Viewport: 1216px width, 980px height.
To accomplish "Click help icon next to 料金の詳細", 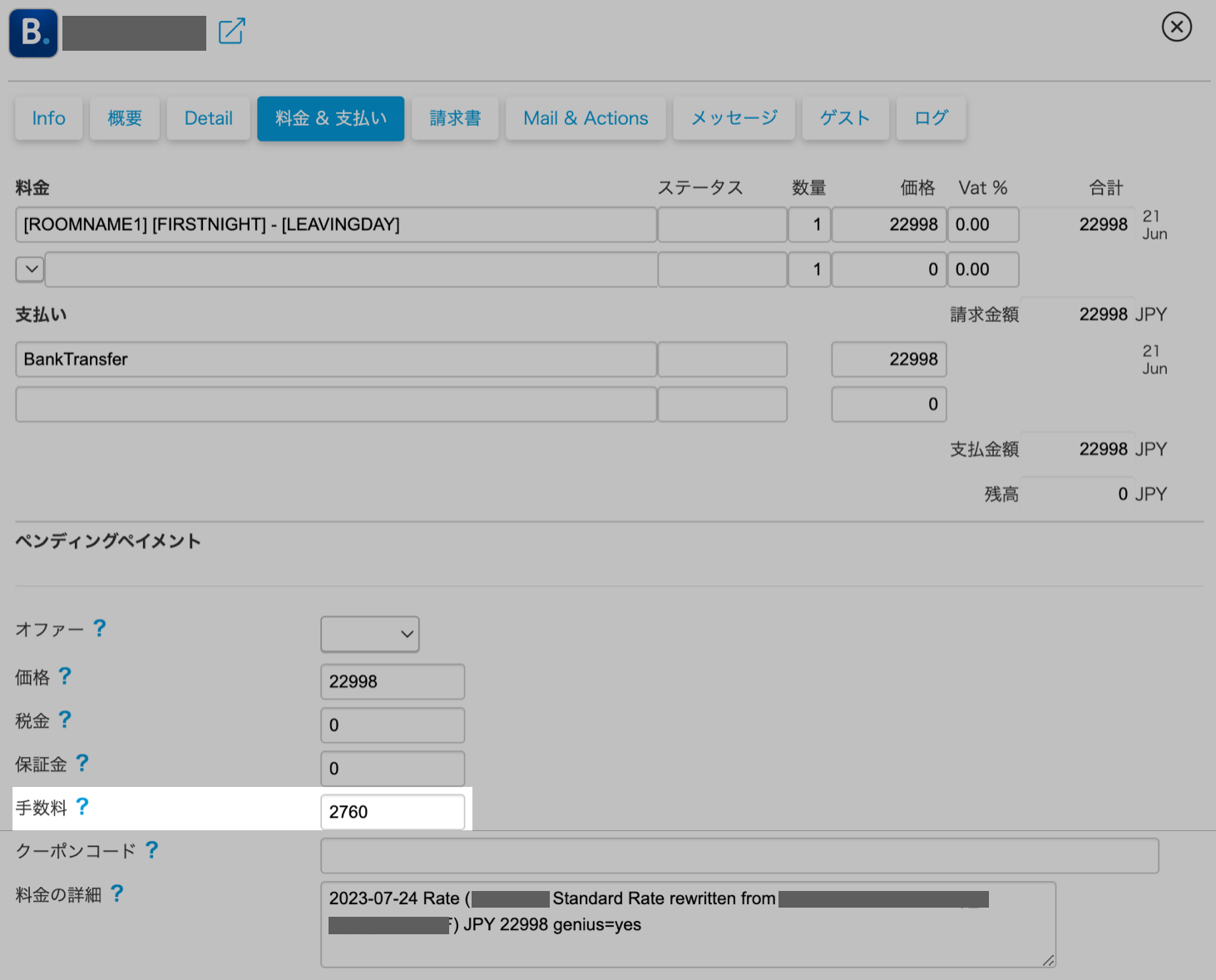I will coord(117,893).
